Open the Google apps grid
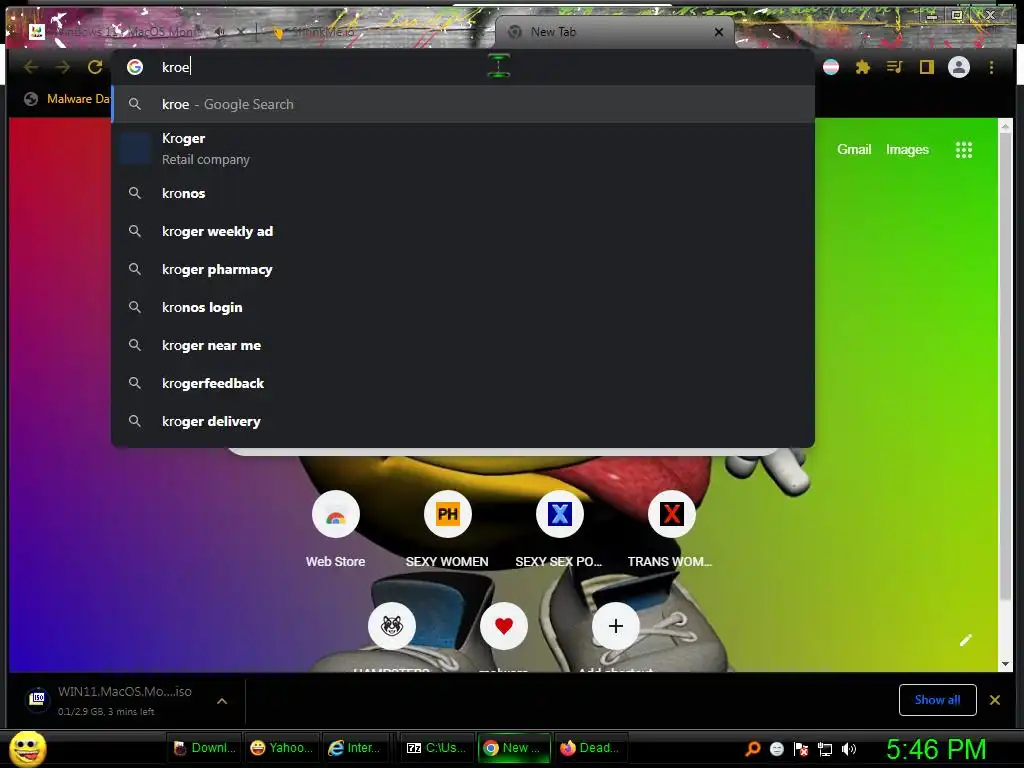 tap(964, 150)
